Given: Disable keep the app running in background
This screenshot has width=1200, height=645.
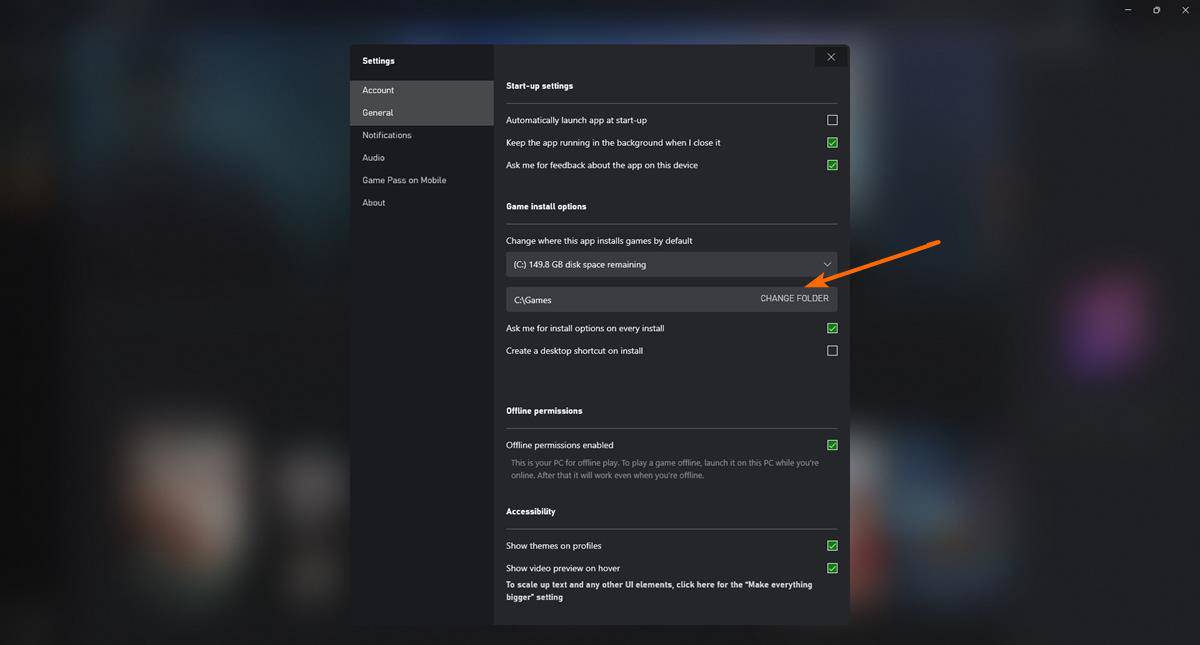Looking at the screenshot, I should [831, 142].
